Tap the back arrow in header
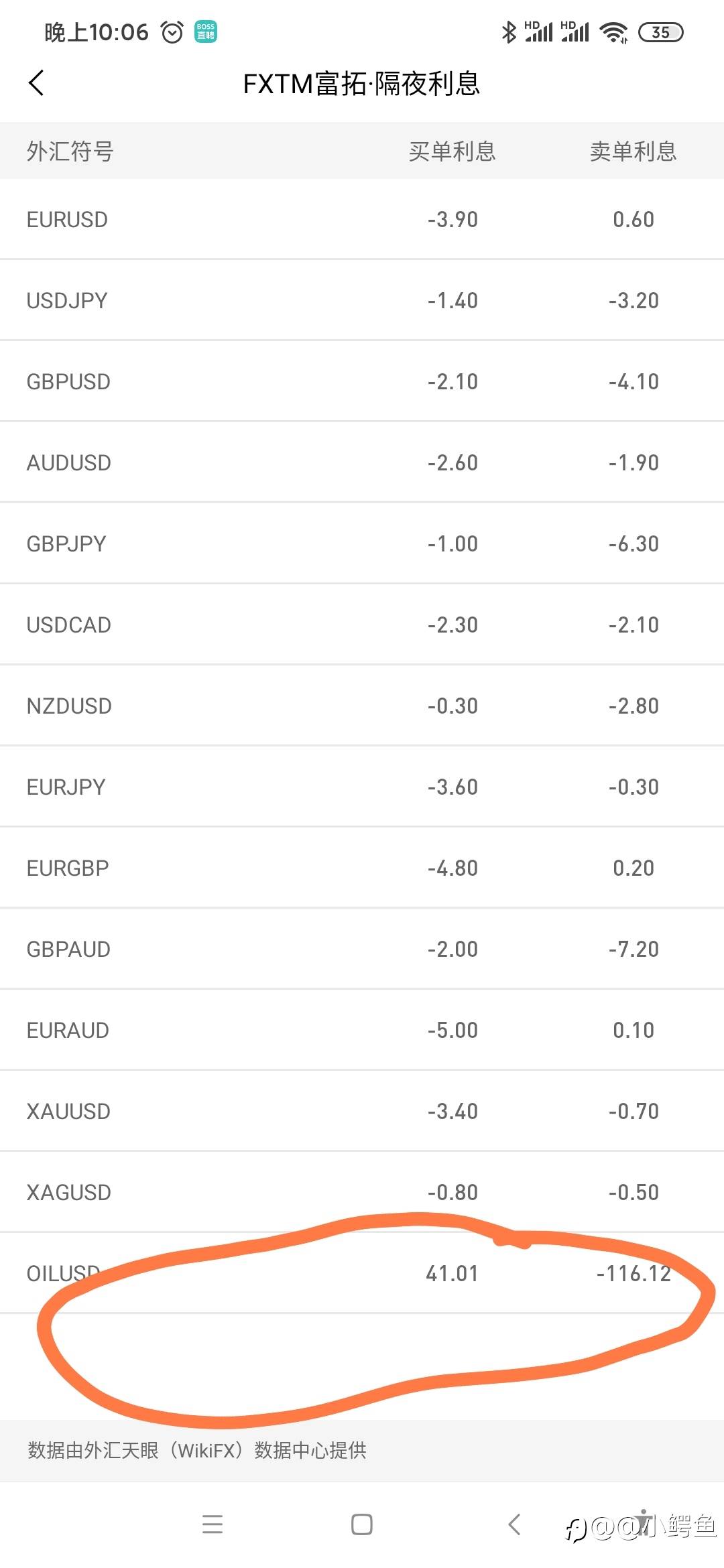724x1568 pixels. coord(37,83)
